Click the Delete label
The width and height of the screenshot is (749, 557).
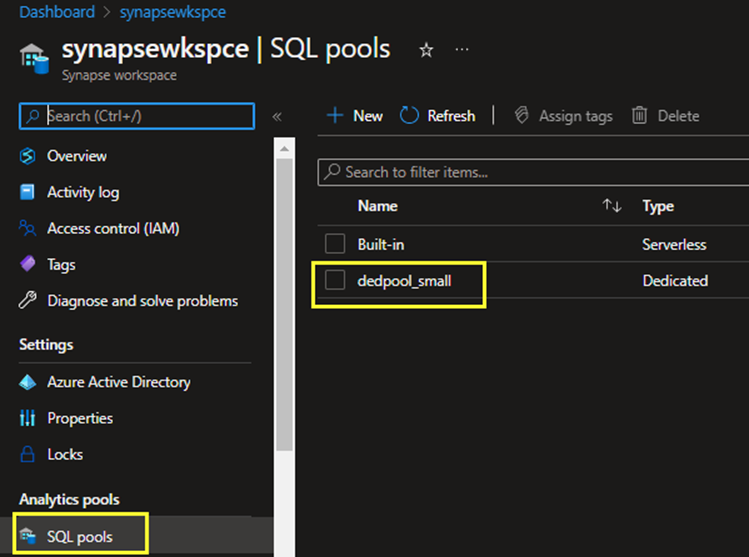click(x=678, y=116)
